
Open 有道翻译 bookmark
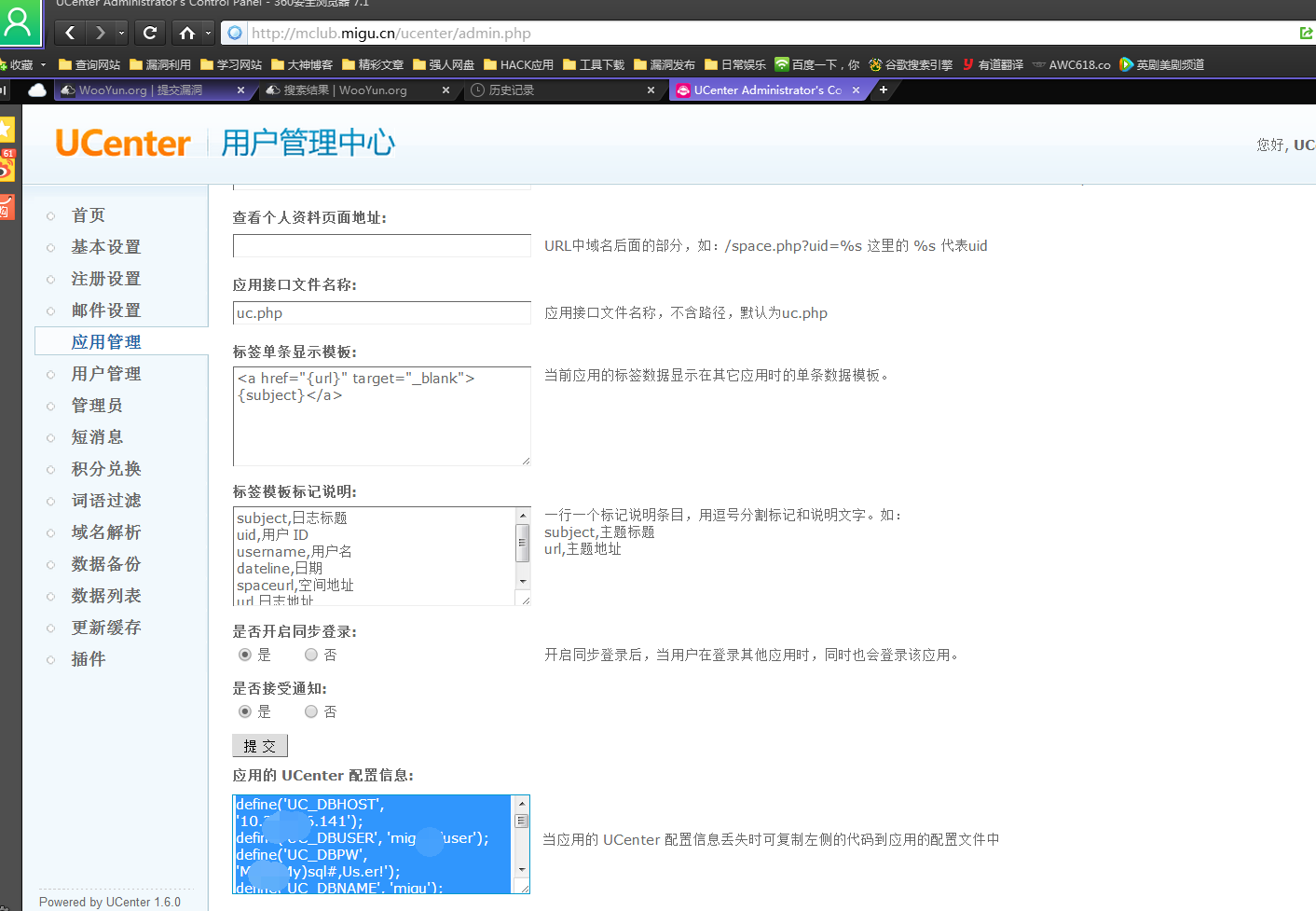(993, 64)
